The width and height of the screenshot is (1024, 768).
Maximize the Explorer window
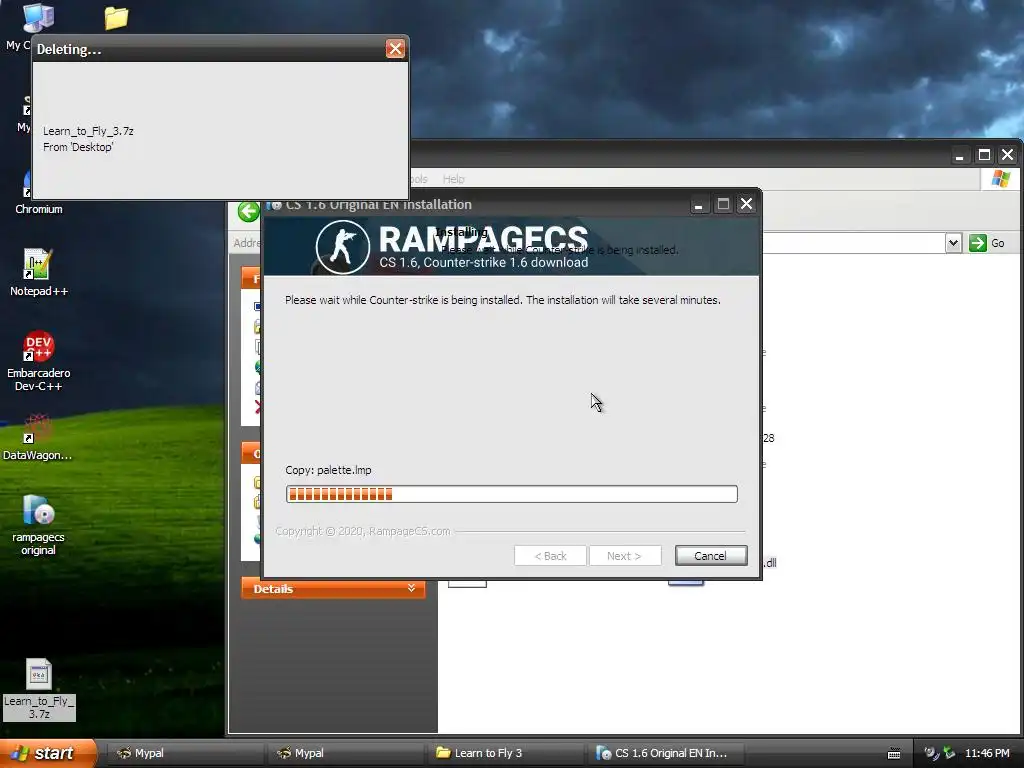[x=984, y=155]
